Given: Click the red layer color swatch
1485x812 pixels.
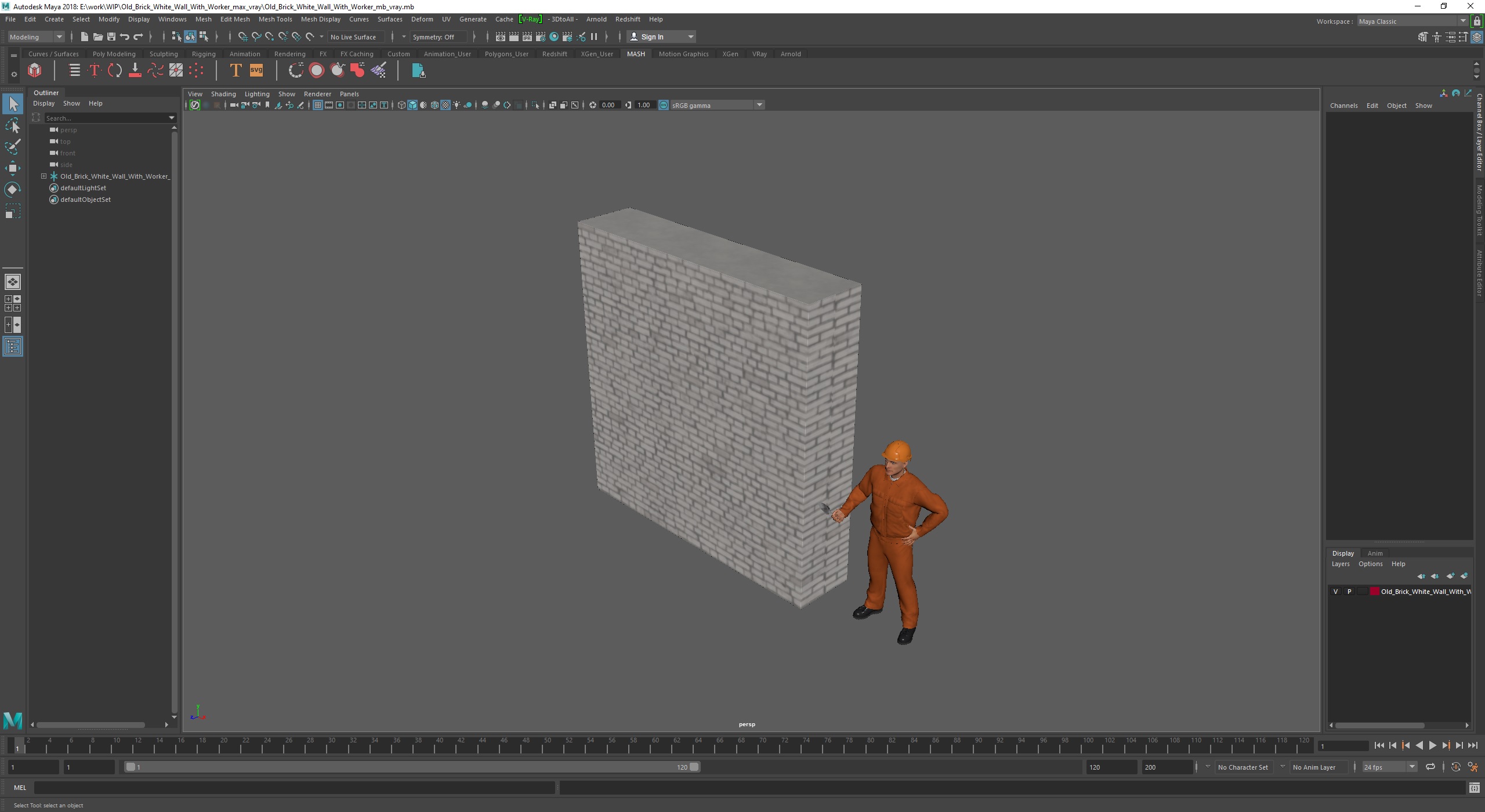Looking at the screenshot, I should [x=1374, y=592].
